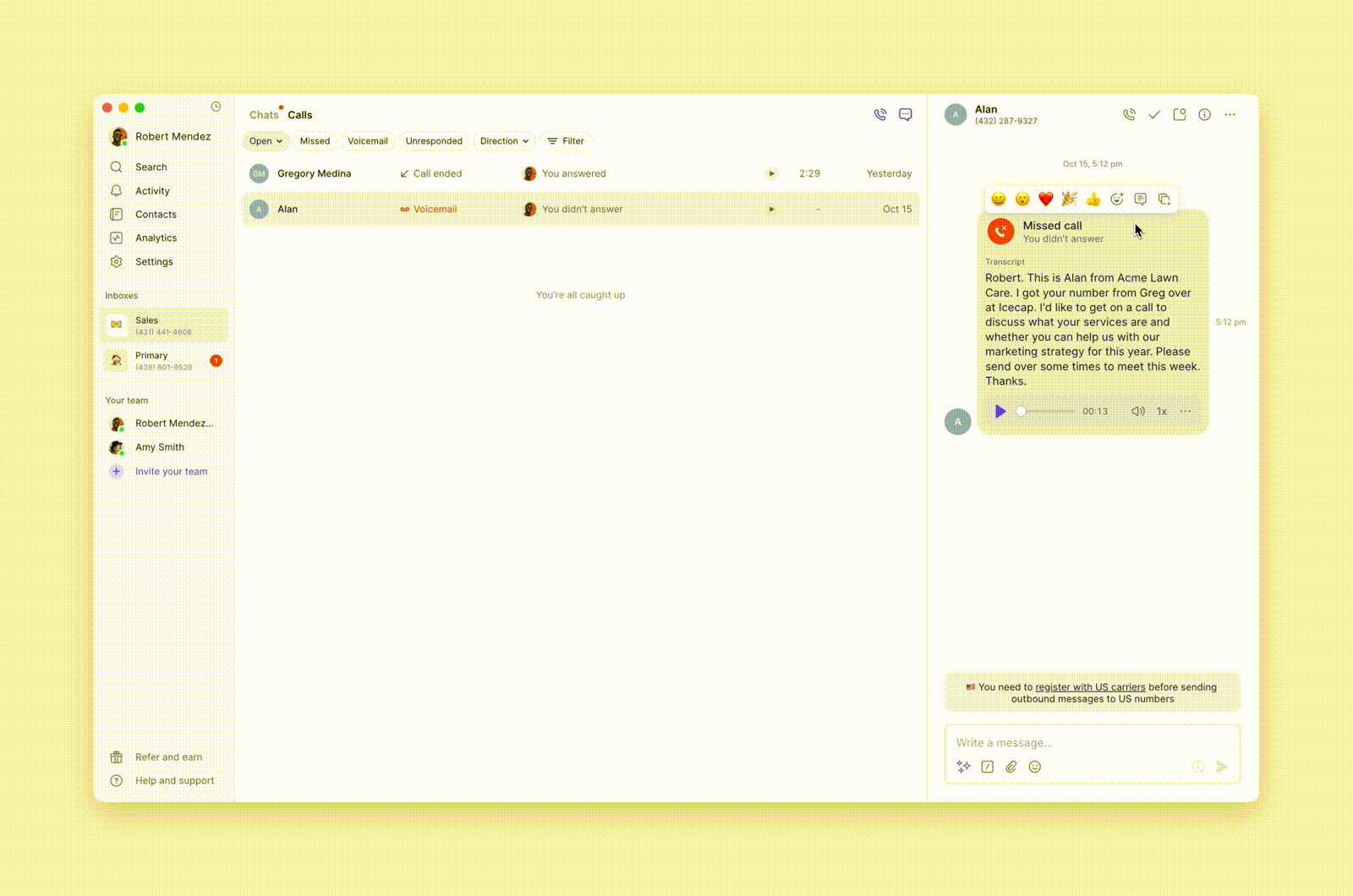Select Gregory Medina call row
The height and width of the screenshot is (896, 1353).
(x=581, y=174)
